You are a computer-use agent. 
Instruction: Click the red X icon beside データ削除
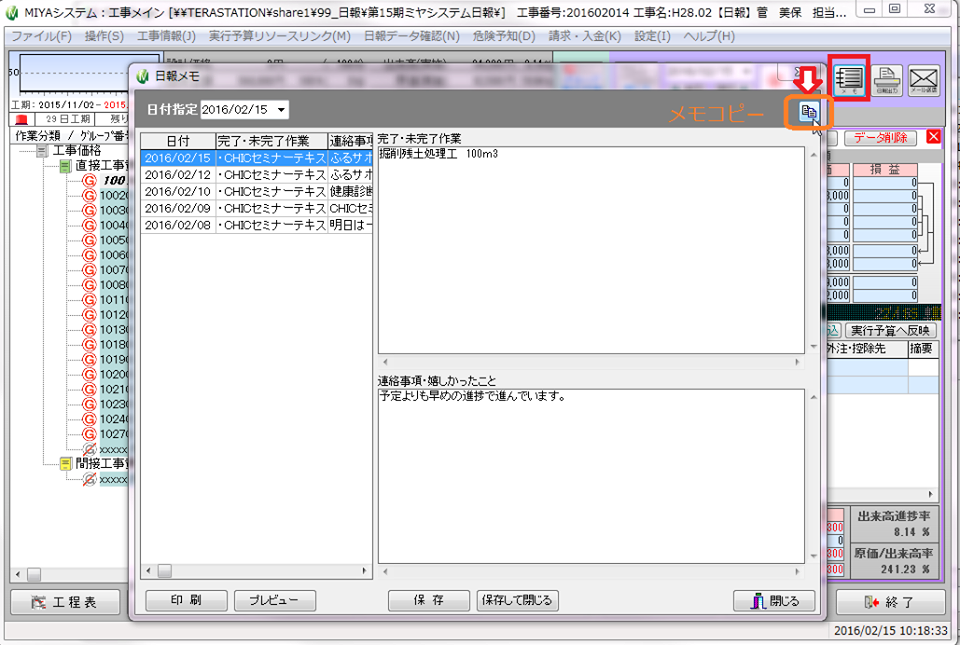pos(933,136)
